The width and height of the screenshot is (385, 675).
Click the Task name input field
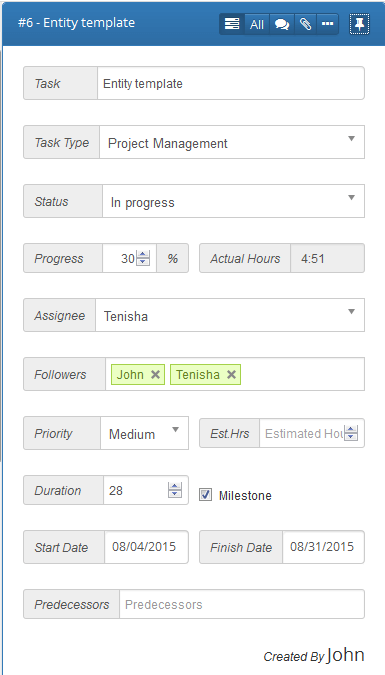pyautogui.click(x=231, y=83)
